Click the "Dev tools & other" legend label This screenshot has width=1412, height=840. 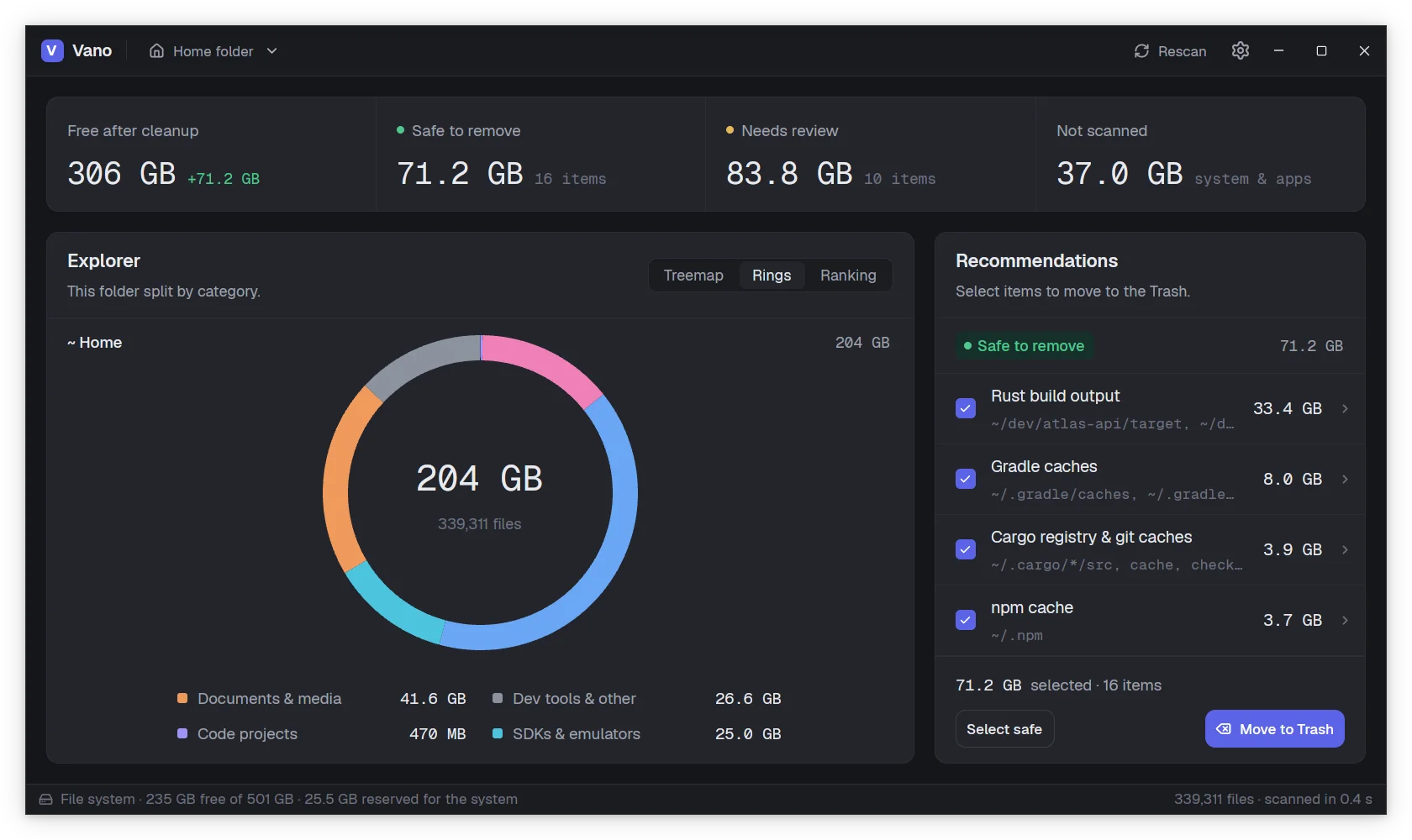[x=574, y=699]
